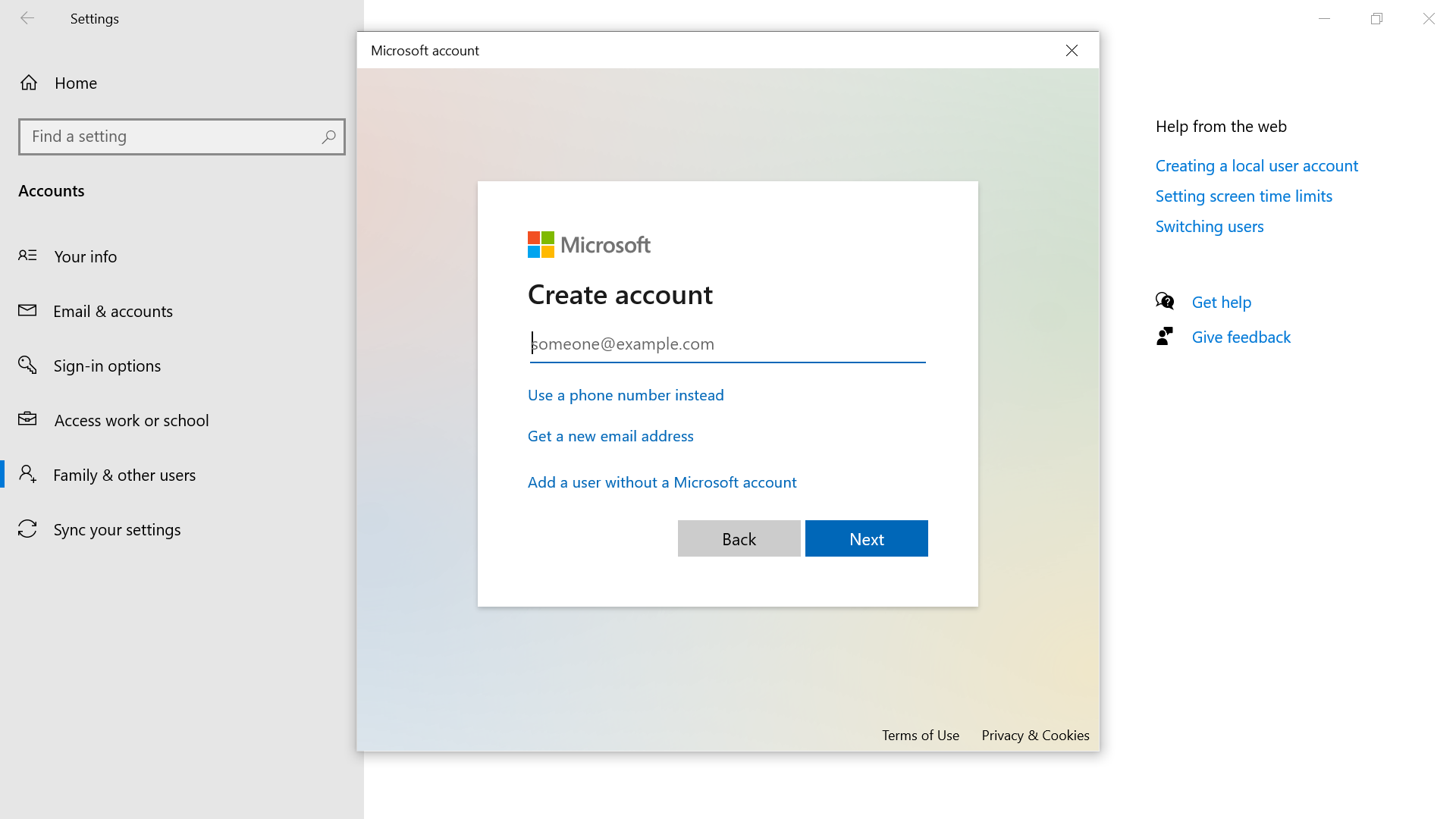Open the Home settings page
This screenshot has width=1456, height=819.
182,83
